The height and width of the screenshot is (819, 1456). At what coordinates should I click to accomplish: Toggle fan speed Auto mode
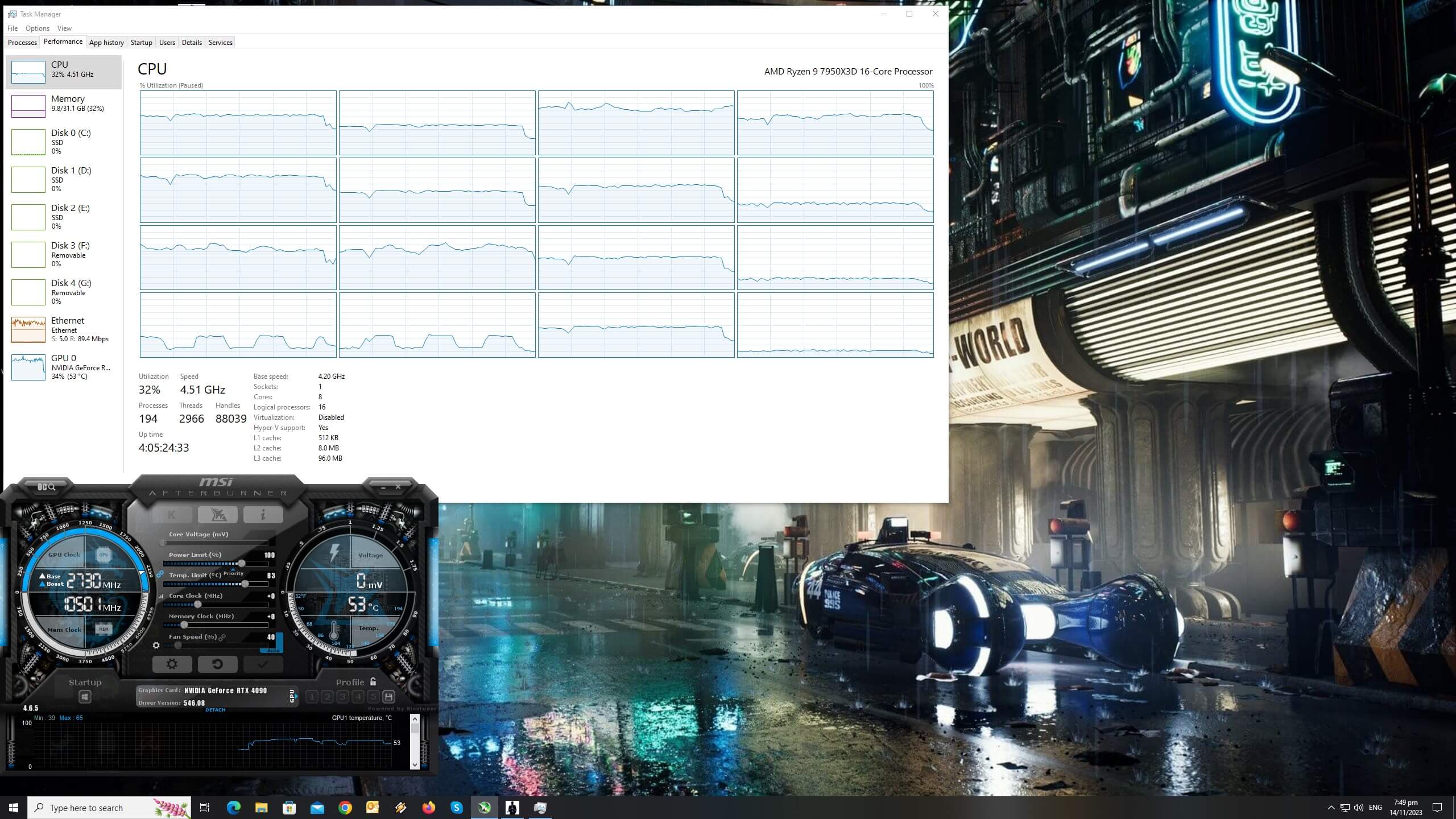(x=273, y=650)
